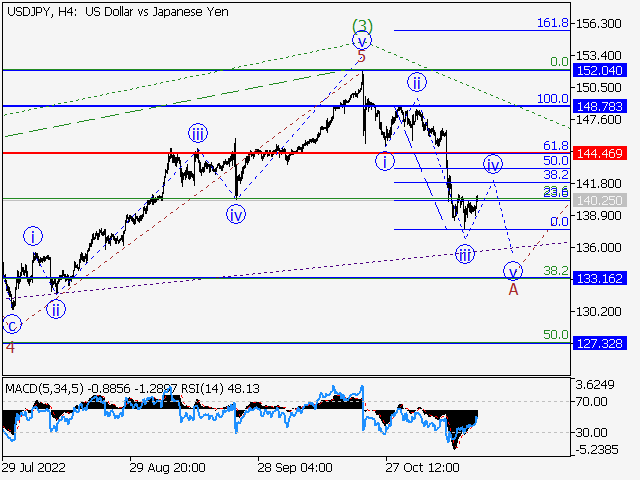The image size is (640, 480).
Task: Click the red A wave label
Action: [513, 289]
